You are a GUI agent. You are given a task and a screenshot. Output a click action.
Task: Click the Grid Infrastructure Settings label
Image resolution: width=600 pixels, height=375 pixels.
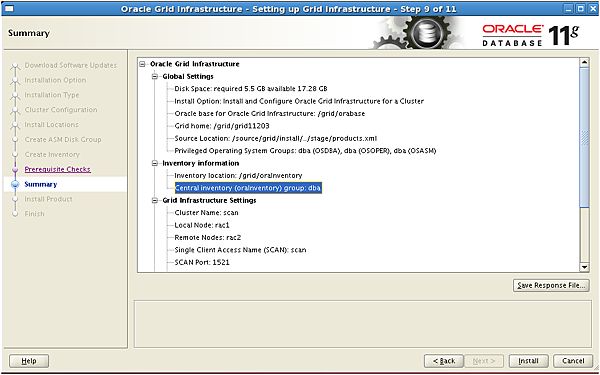(x=209, y=201)
